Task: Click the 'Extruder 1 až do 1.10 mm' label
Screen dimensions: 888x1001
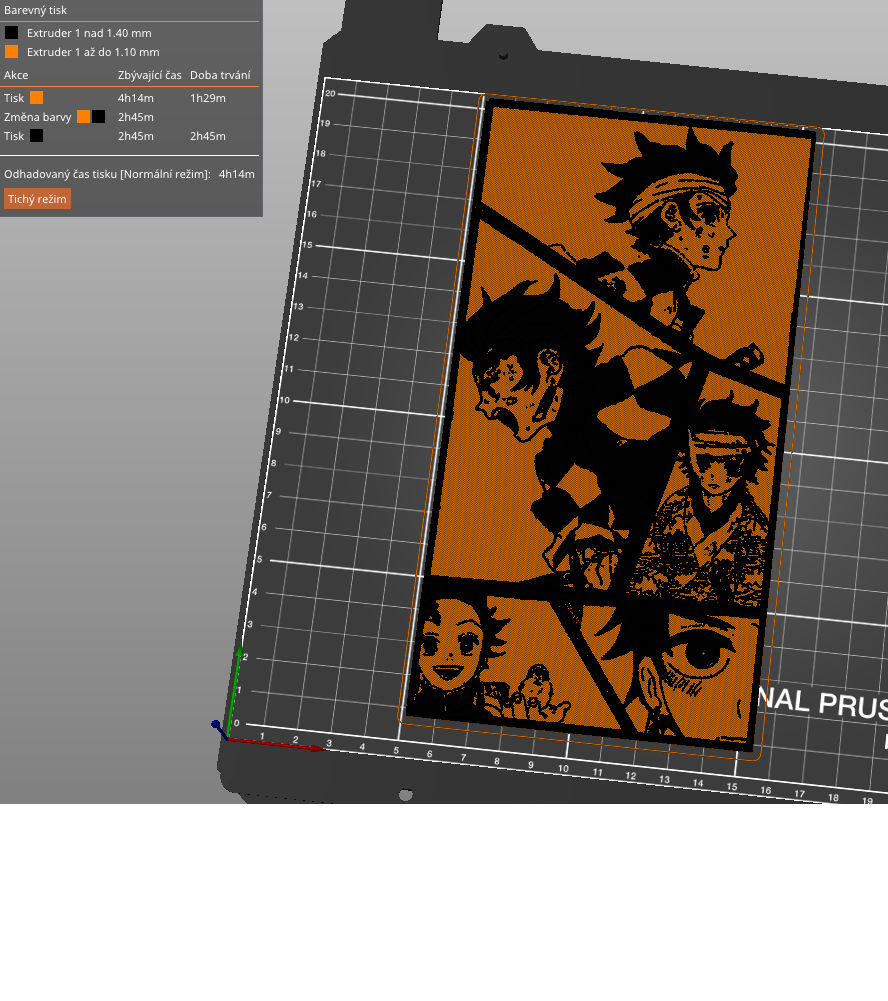Action: coord(93,52)
